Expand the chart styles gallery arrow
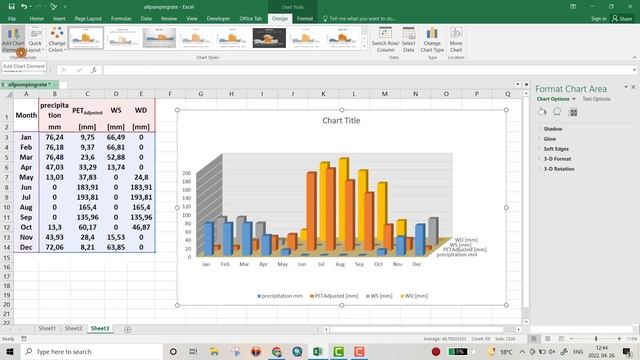 (364, 47)
